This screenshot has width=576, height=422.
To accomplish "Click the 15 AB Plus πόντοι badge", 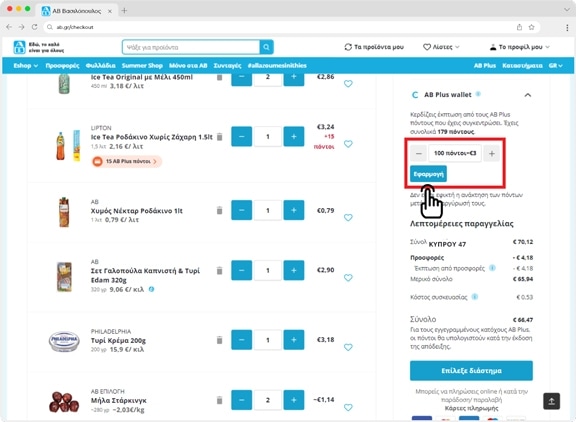I will (x=126, y=161).
